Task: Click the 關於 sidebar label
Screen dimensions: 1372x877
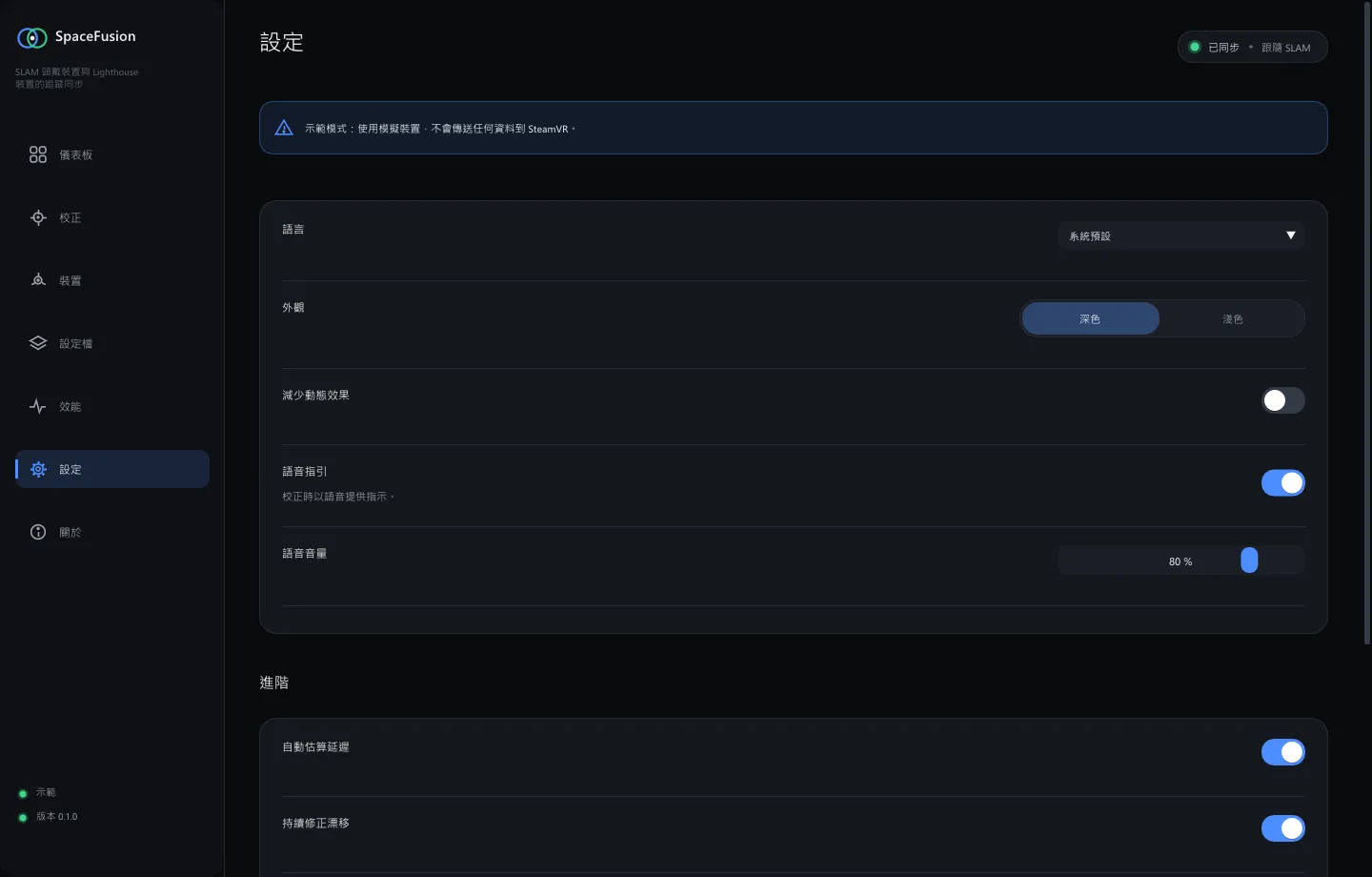Action: pyautogui.click(x=71, y=532)
